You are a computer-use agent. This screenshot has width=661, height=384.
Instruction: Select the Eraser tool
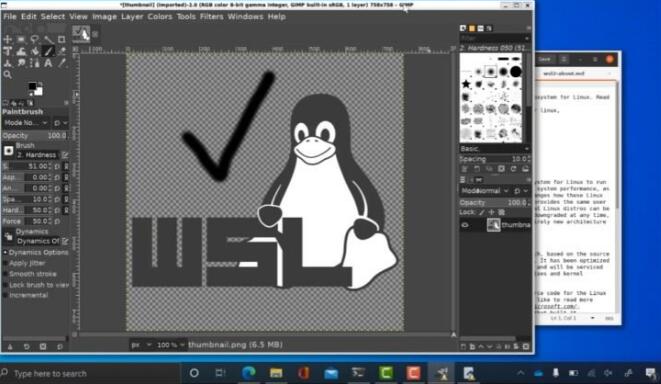[62, 51]
